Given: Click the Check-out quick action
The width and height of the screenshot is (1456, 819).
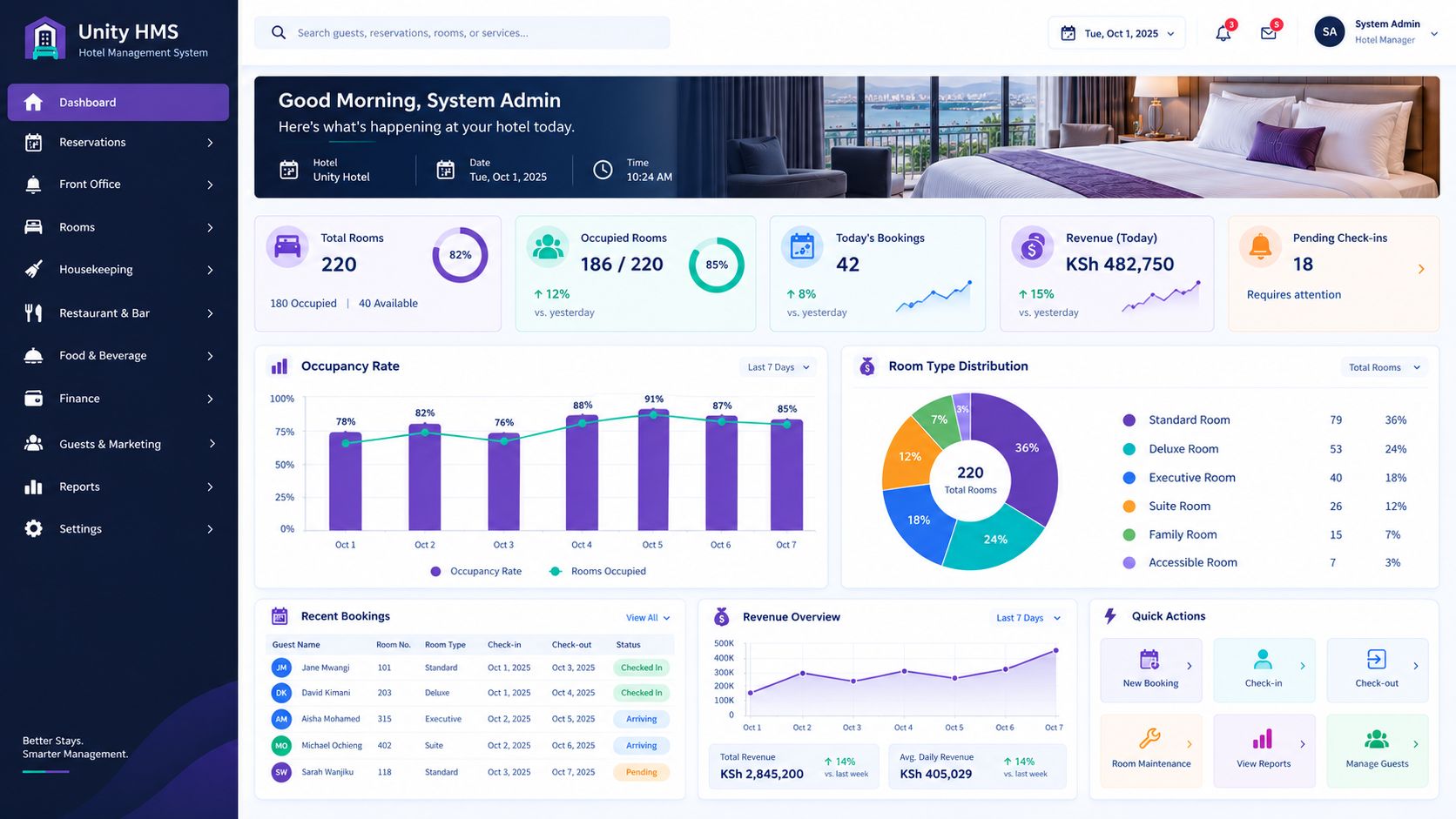Looking at the screenshot, I should [x=1377, y=670].
